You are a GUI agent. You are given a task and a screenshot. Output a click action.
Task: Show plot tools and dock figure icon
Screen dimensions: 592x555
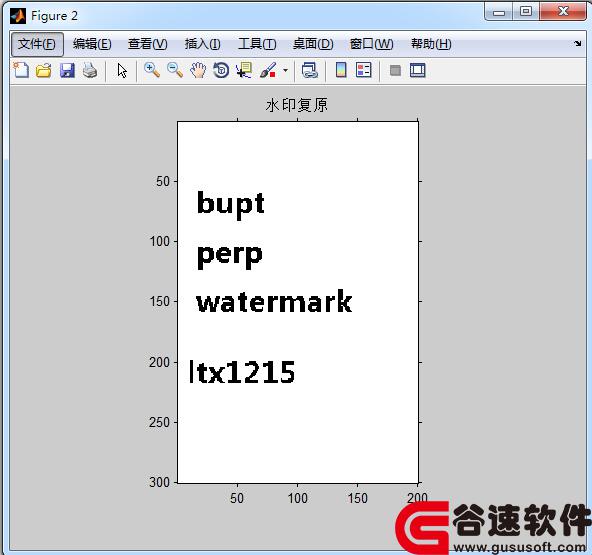click(418, 70)
